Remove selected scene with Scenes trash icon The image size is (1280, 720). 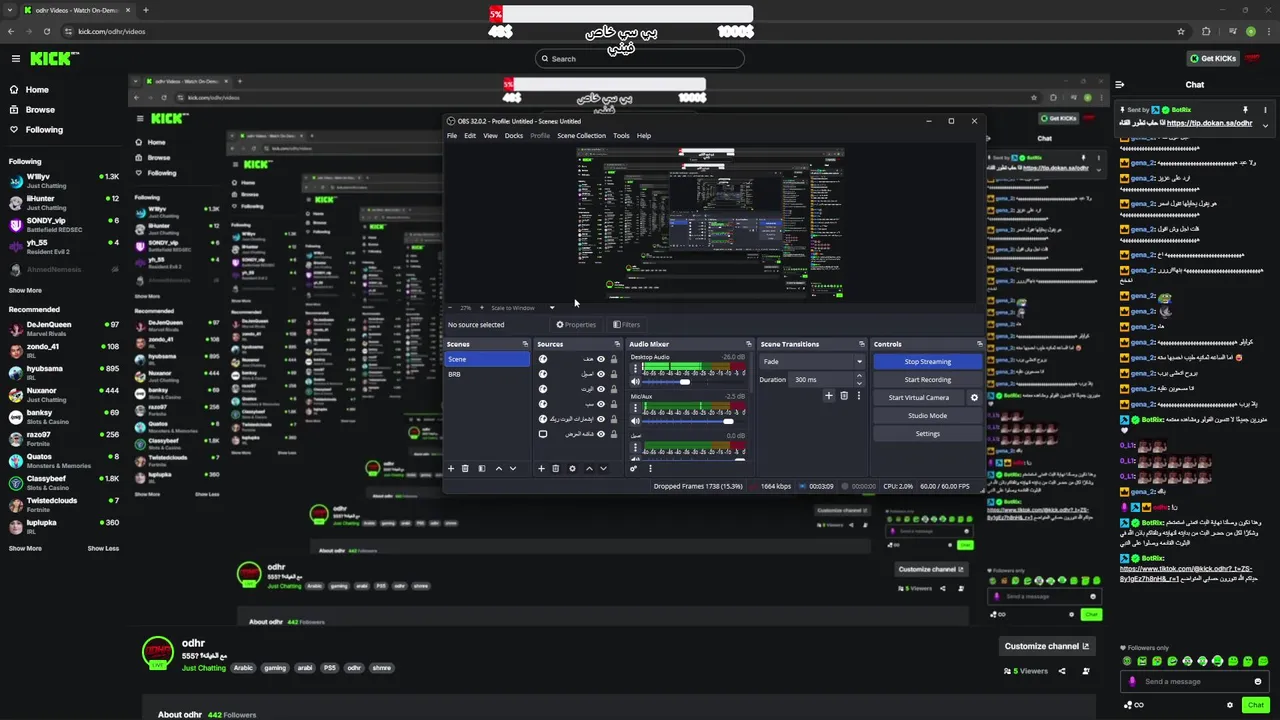click(x=465, y=468)
